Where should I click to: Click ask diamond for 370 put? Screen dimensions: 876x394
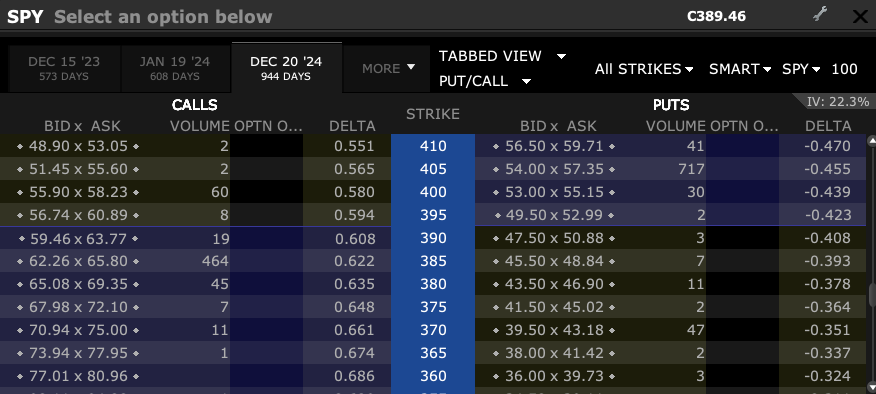(x=612, y=330)
